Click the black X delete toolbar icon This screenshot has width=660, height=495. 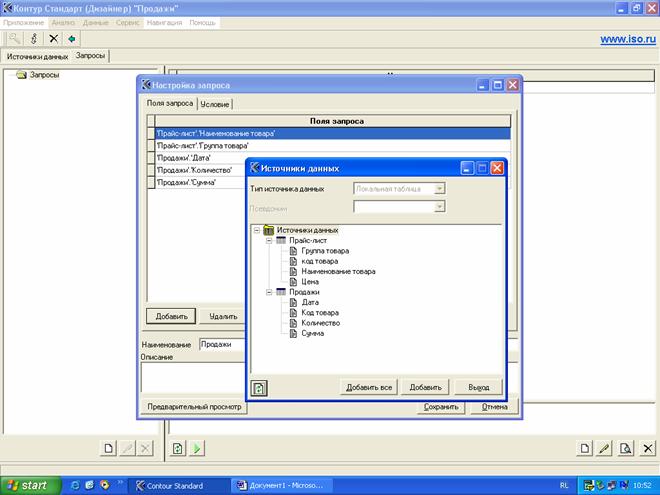point(54,39)
